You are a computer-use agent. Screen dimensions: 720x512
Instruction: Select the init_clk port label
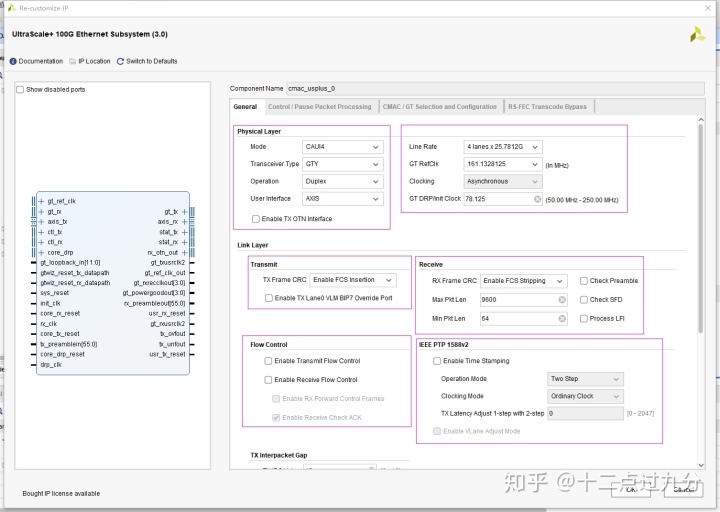coord(51,303)
